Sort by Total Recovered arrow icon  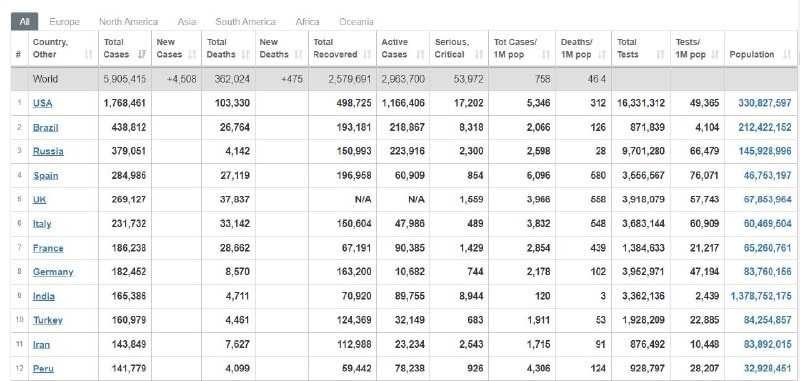coord(366,55)
